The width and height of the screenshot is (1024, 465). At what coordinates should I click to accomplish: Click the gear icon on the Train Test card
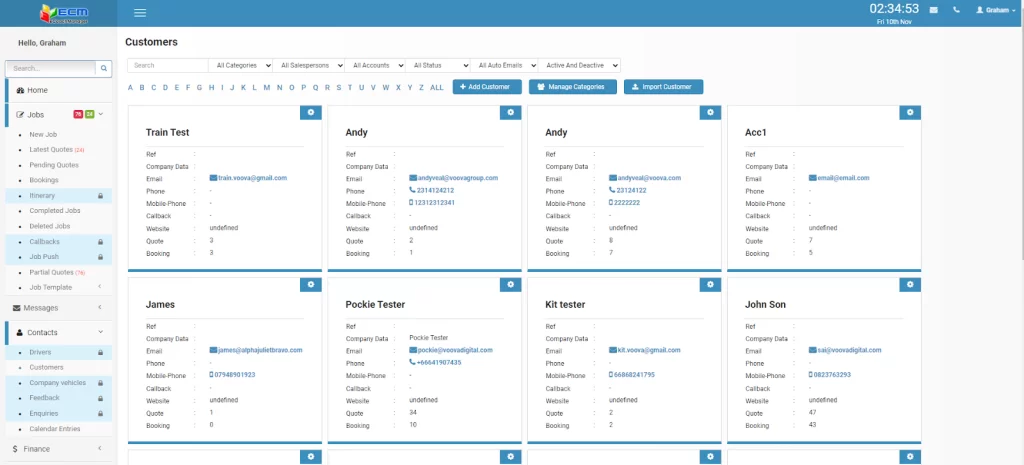pyautogui.click(x=310, y=113)
